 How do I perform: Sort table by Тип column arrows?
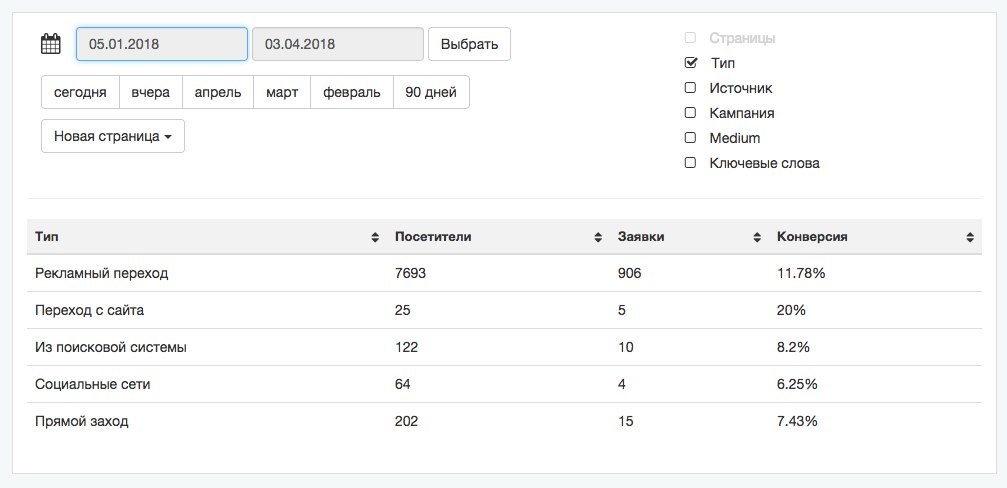point(375,238)
